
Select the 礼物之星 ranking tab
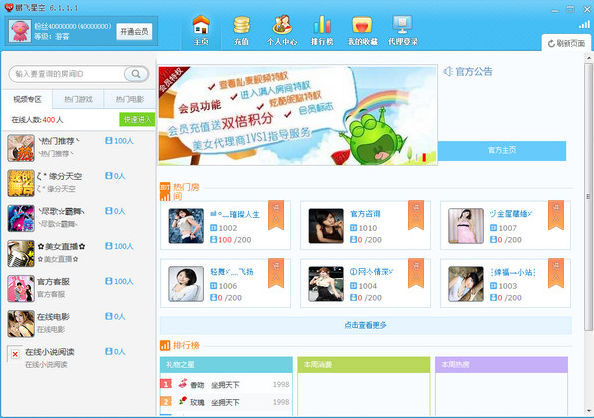point(226,365)
